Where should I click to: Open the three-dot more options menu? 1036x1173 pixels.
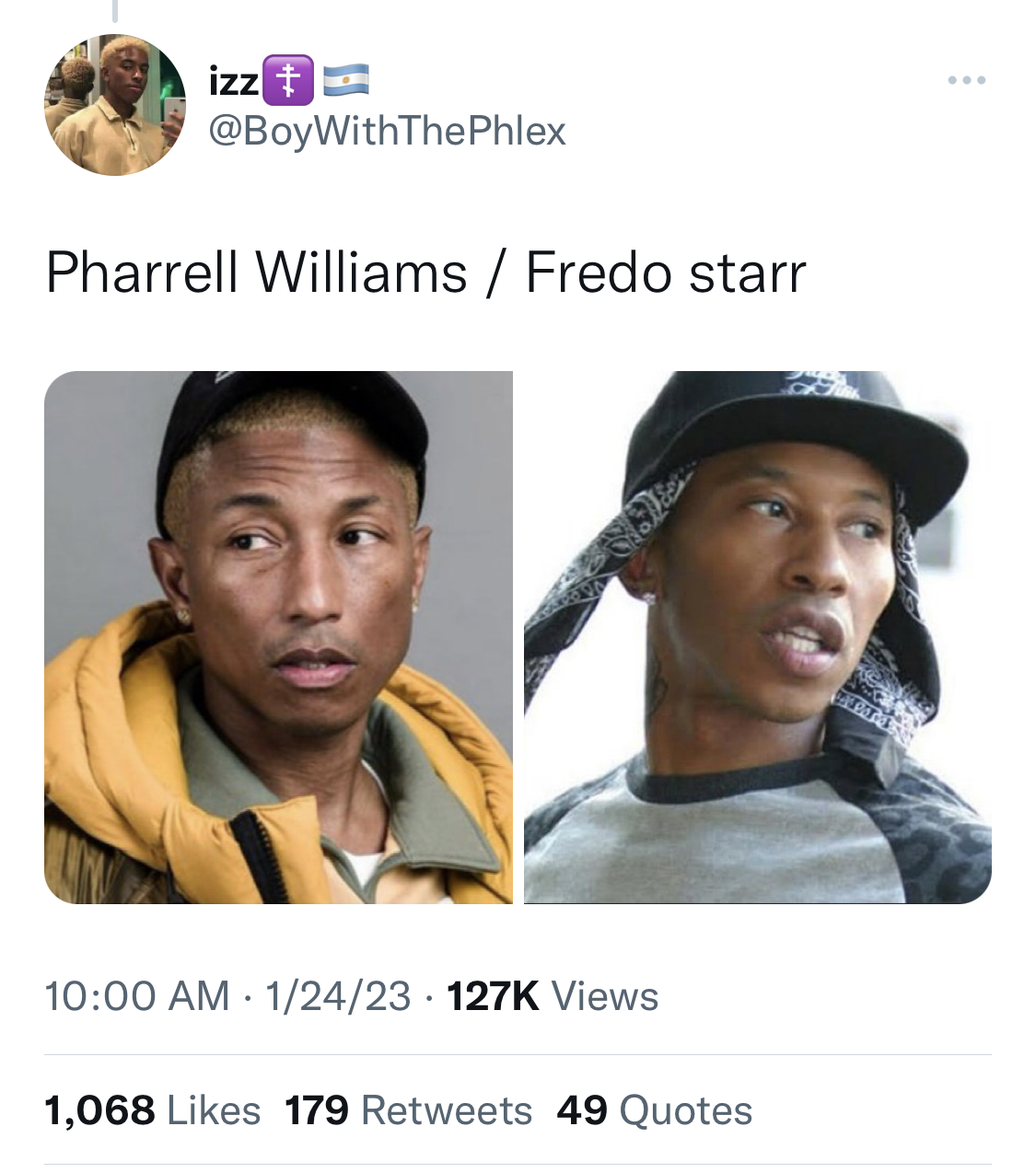(x=967, y=81)
